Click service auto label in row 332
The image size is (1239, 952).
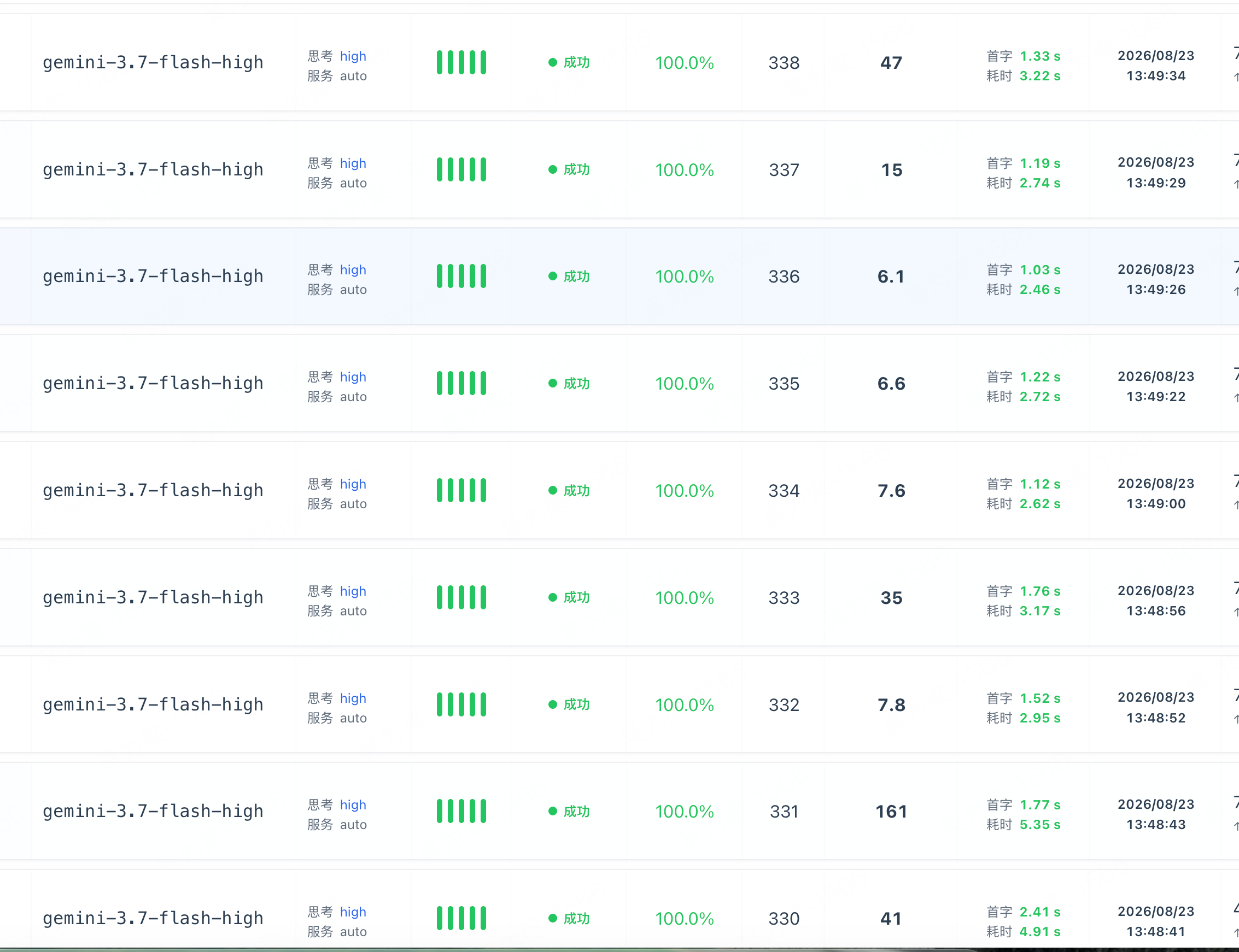pyautogui.click(x=353, y=718)
